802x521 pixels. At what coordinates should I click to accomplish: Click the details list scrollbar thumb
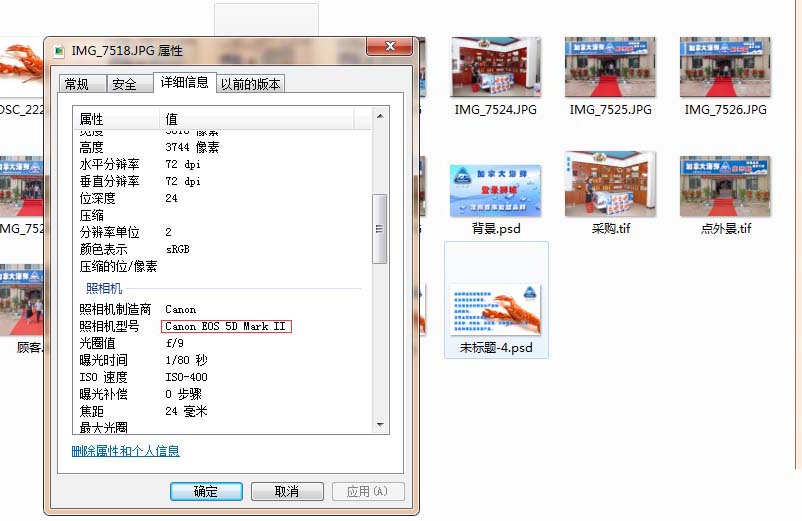click(x=380, y=229)
